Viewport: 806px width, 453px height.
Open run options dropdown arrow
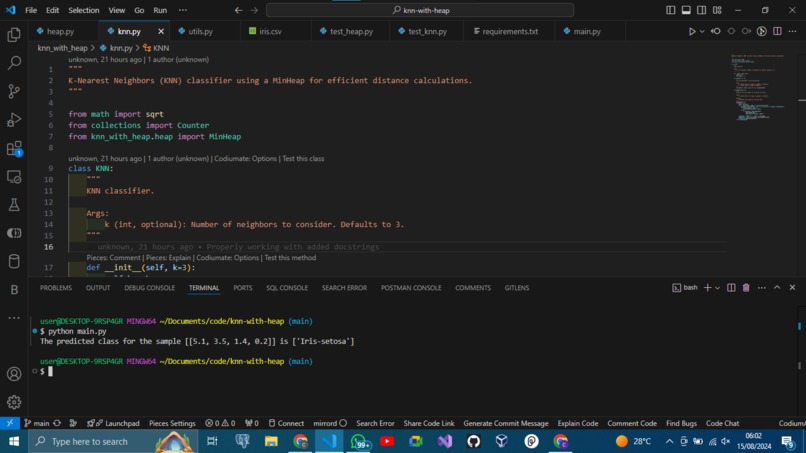pos(702,31)
